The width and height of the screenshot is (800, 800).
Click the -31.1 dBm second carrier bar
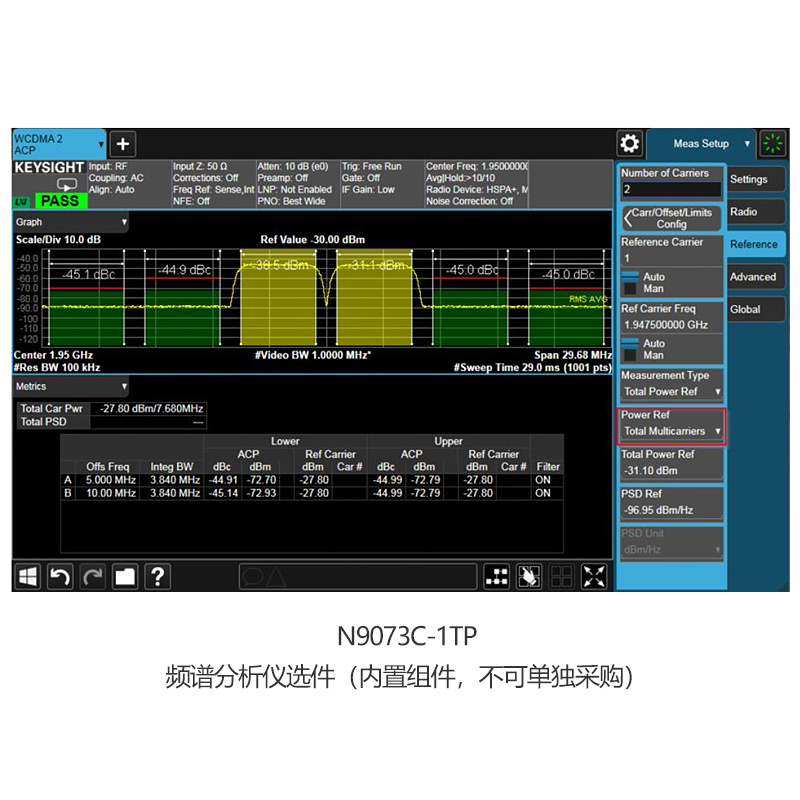374,297
